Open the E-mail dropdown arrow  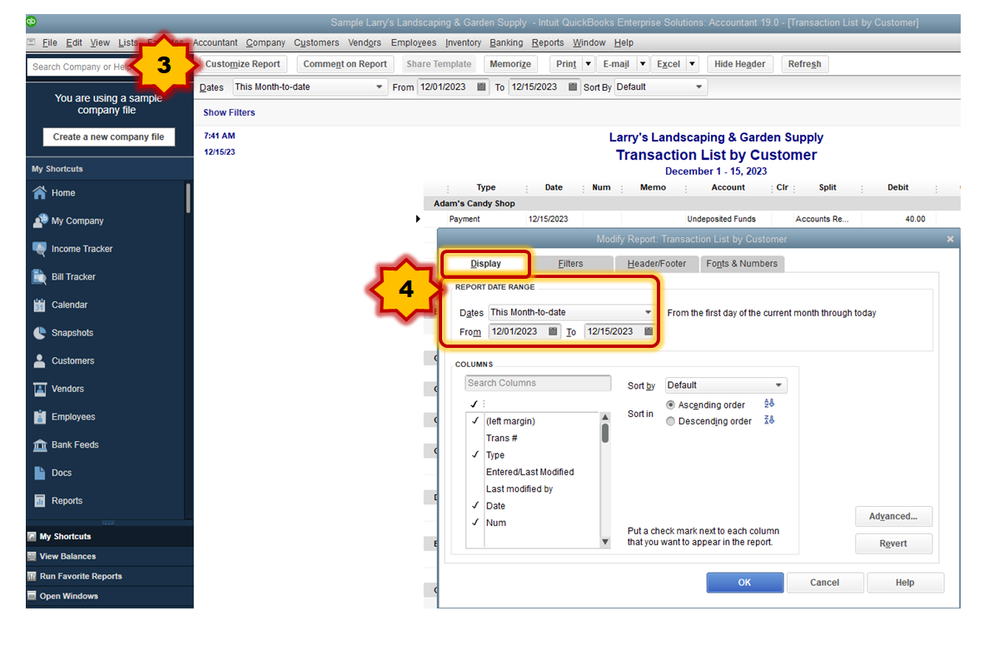643,64
